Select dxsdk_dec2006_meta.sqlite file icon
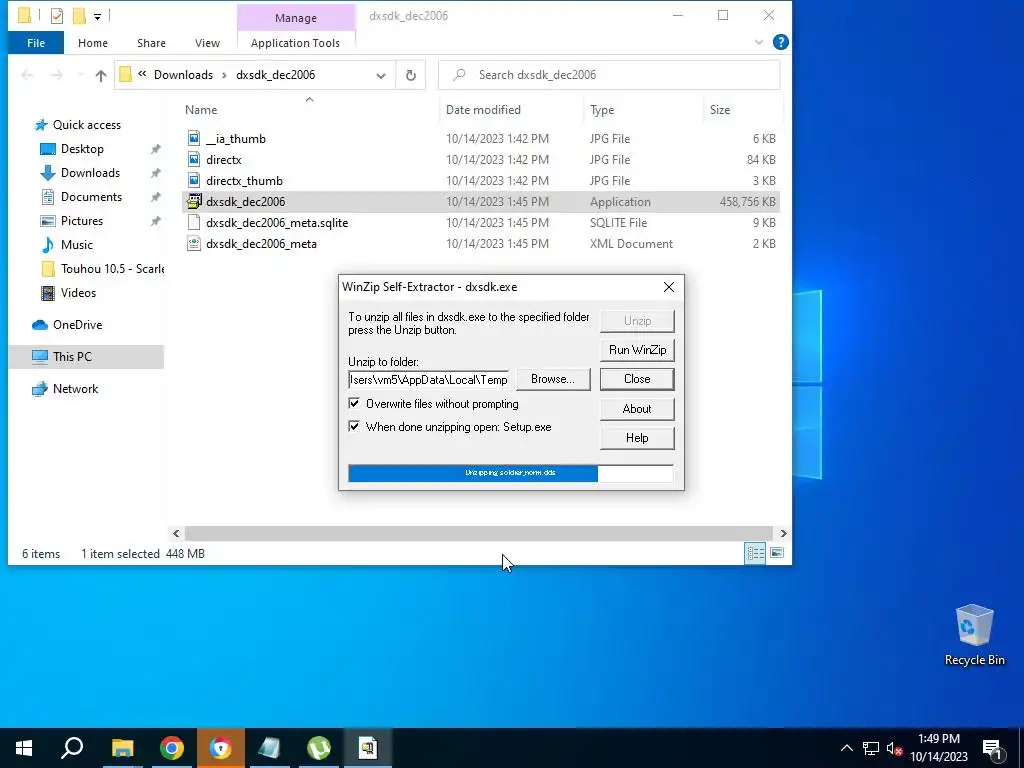1024x768 pixels. coord(194,223)
